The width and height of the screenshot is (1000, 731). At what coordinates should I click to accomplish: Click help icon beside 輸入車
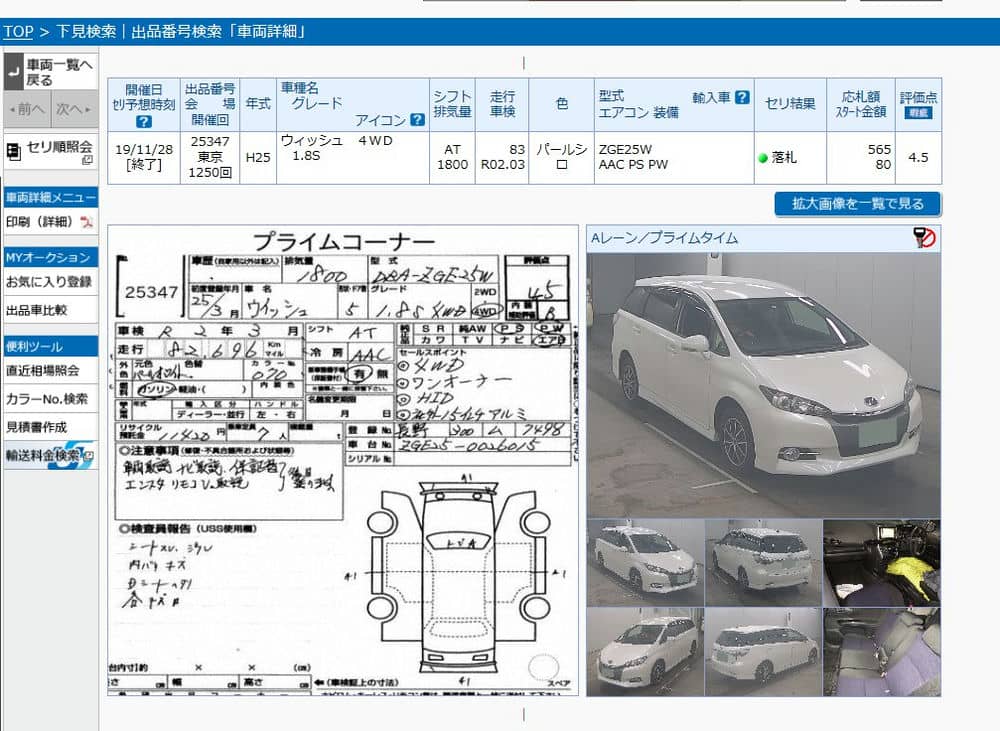(x=742, y=97)
